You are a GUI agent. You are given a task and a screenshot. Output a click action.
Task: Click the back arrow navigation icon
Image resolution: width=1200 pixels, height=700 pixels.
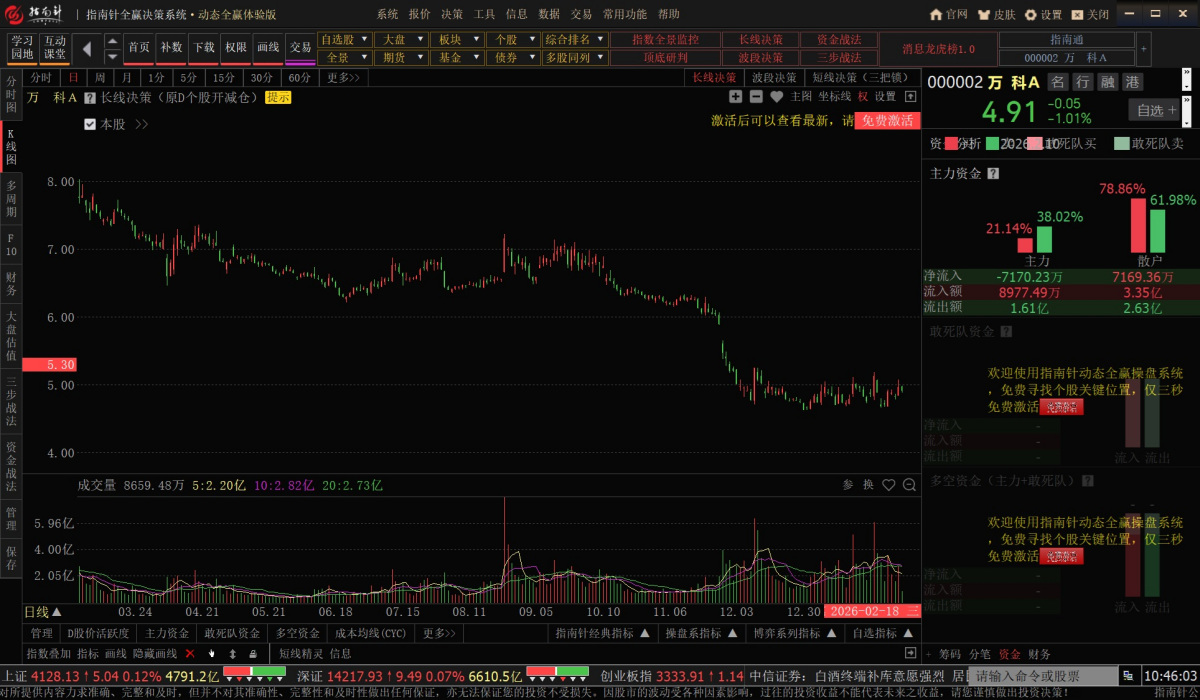pos(87,48)
